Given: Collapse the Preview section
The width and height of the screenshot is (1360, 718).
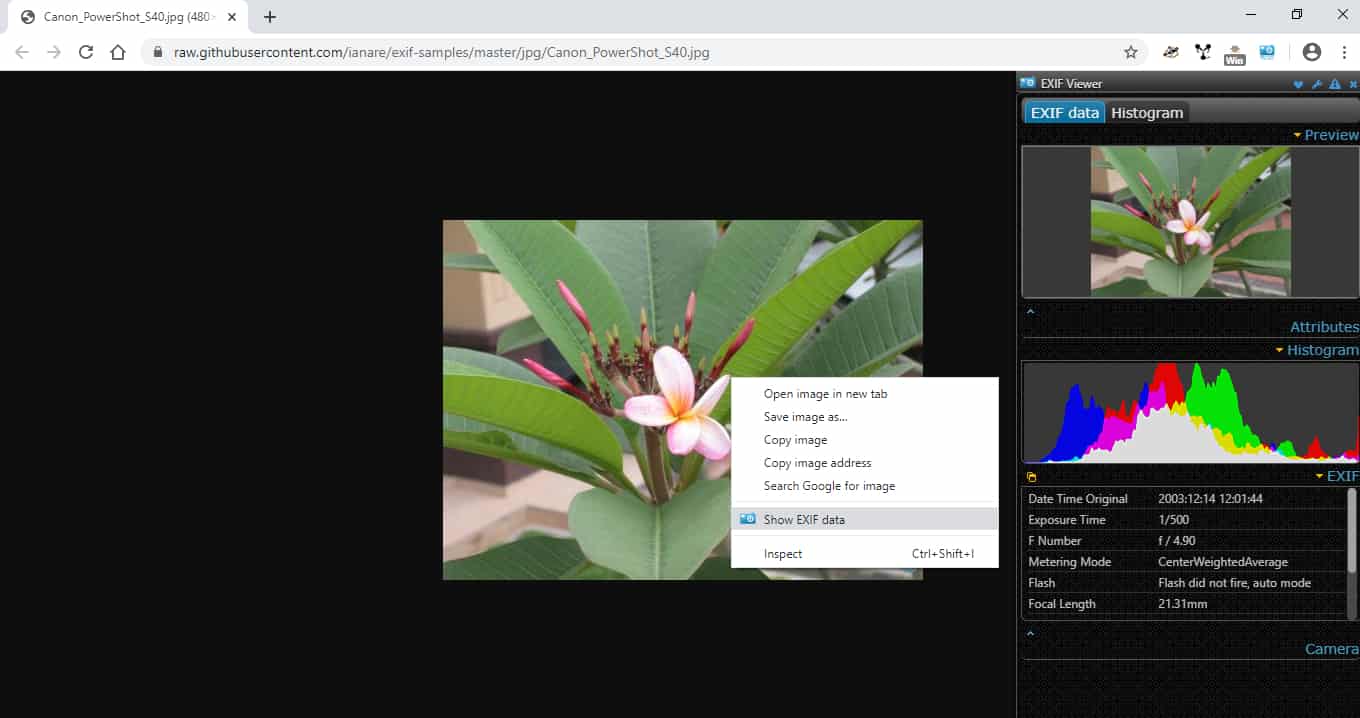Looking at the screenshot, I should [x=1326, y=135].
